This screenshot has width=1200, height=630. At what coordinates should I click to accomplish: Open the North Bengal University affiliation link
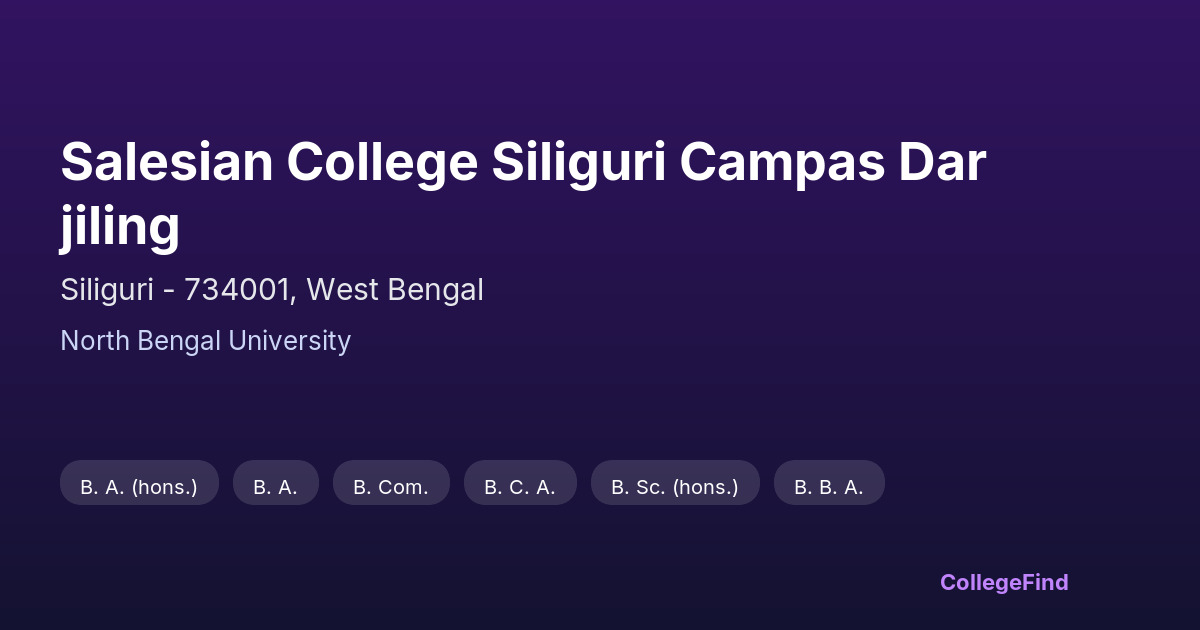tap(205, 341)
